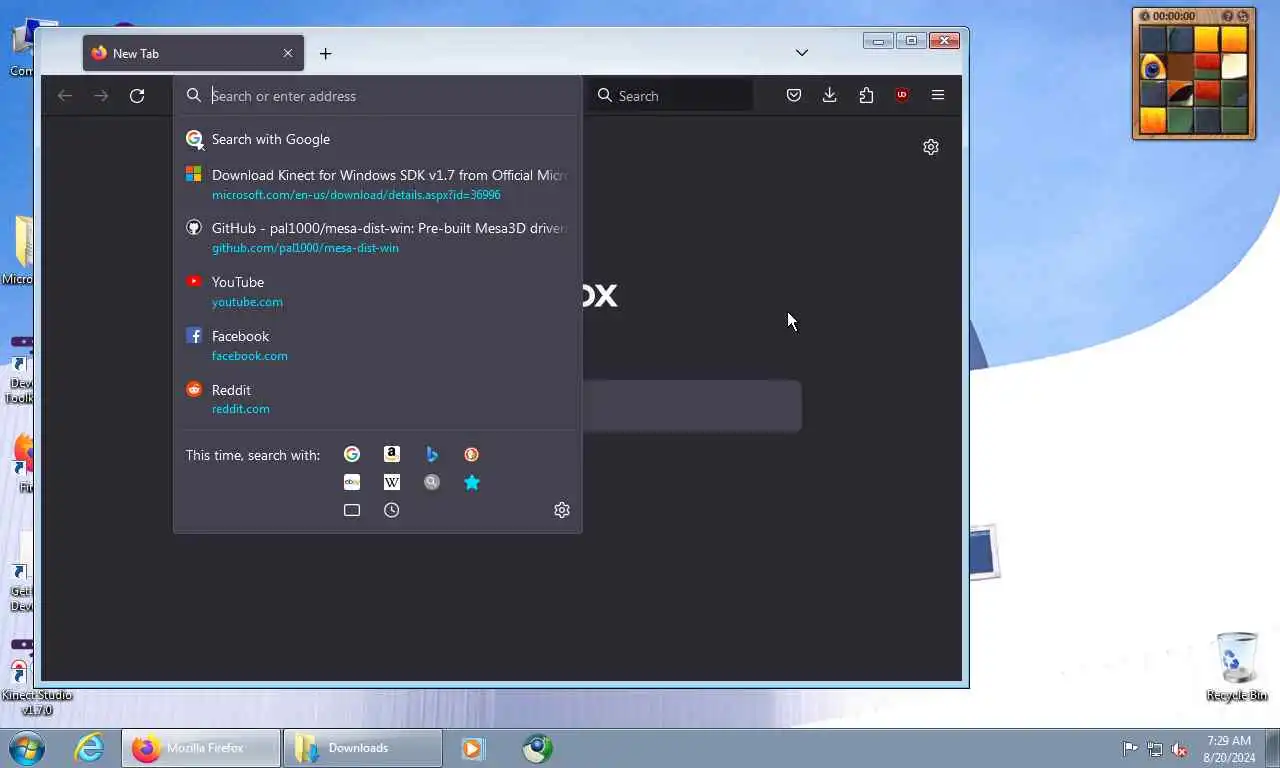Viewport: 1280px width, 768px height.
Task: Open the clock showing 7:29 AM
Action: [1229, 749]
